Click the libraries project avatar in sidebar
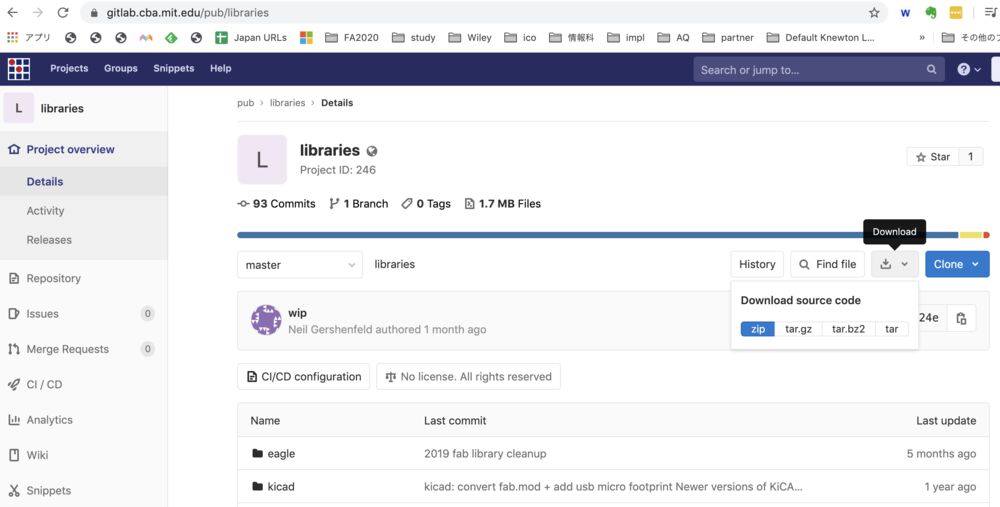Screen dimensions: 1000x507 coord(18,108)
